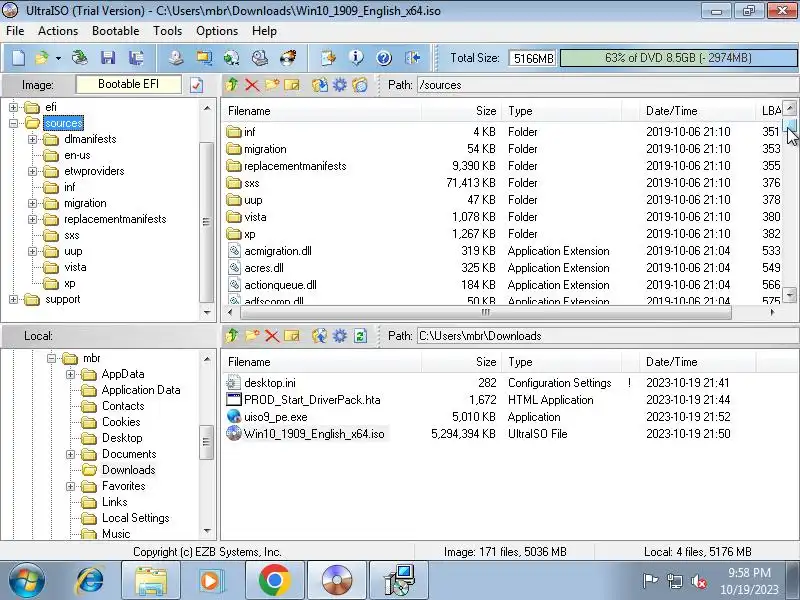Click the image properties checkmark icon
The width and height of the screenshot is (800, 600).
[196, 85]
